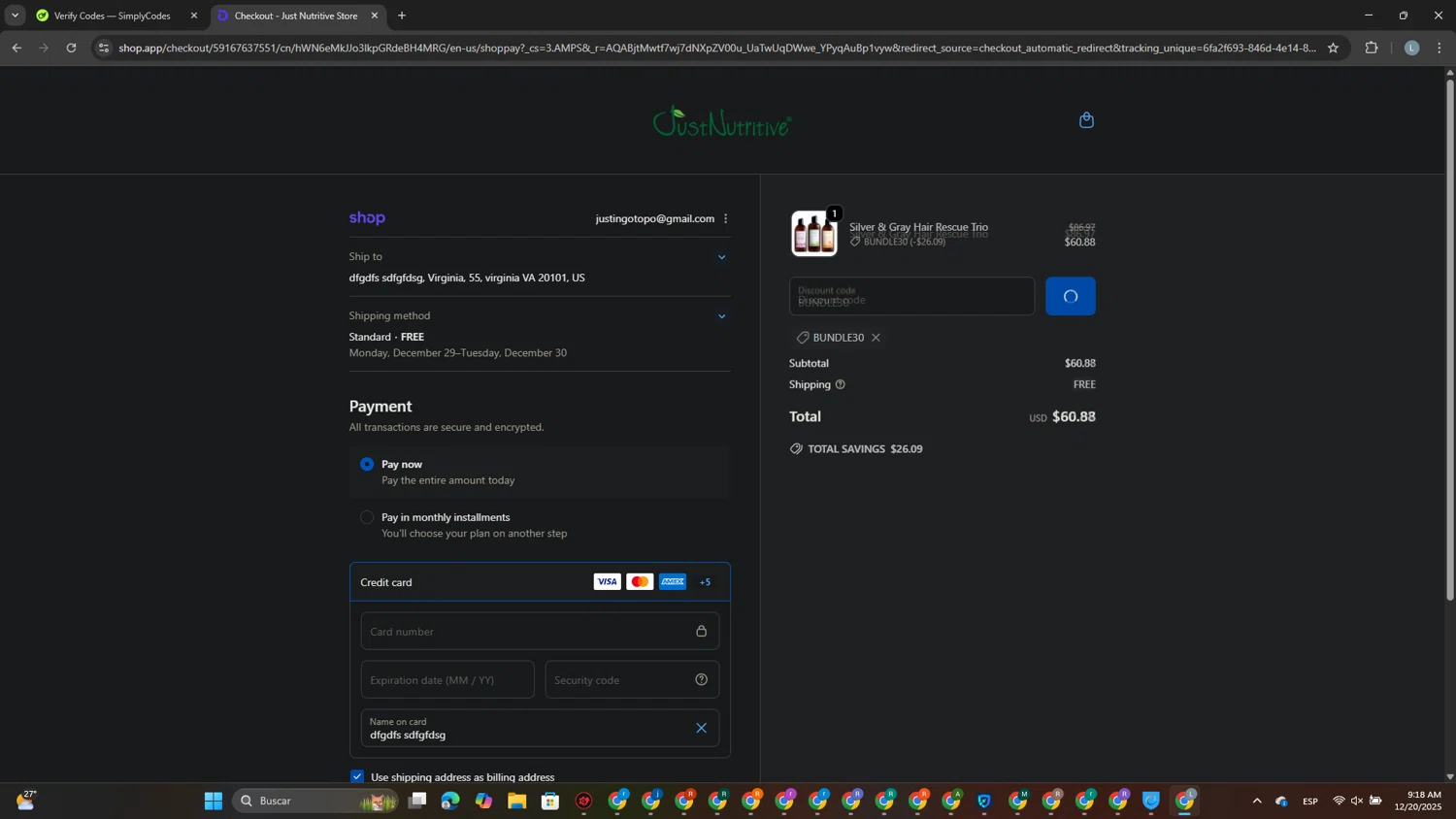Show hidden system tray icons
1456x819 pixels.
click(1257, 801)
